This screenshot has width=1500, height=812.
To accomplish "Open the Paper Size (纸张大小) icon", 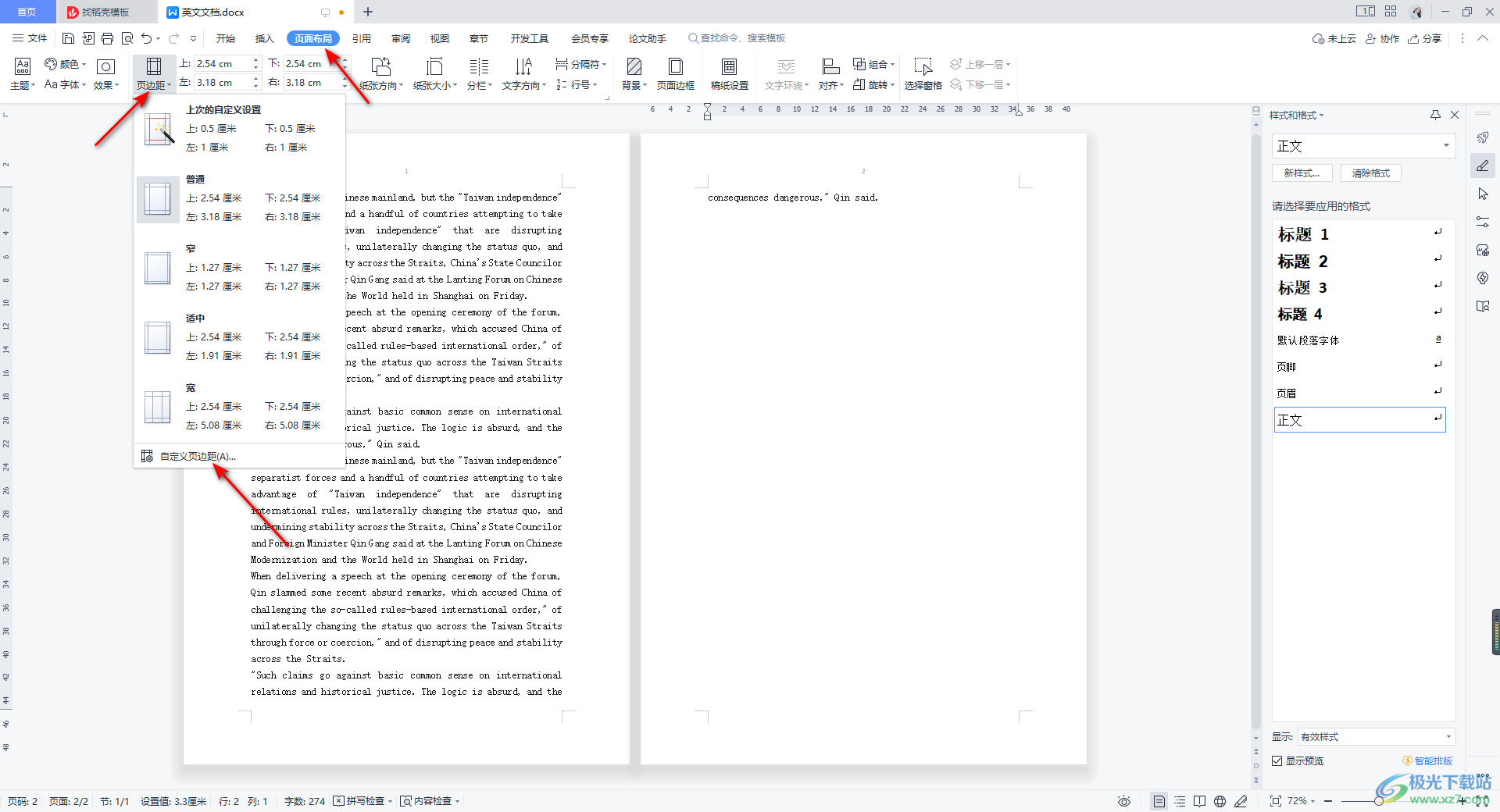I will click(435, 73).
